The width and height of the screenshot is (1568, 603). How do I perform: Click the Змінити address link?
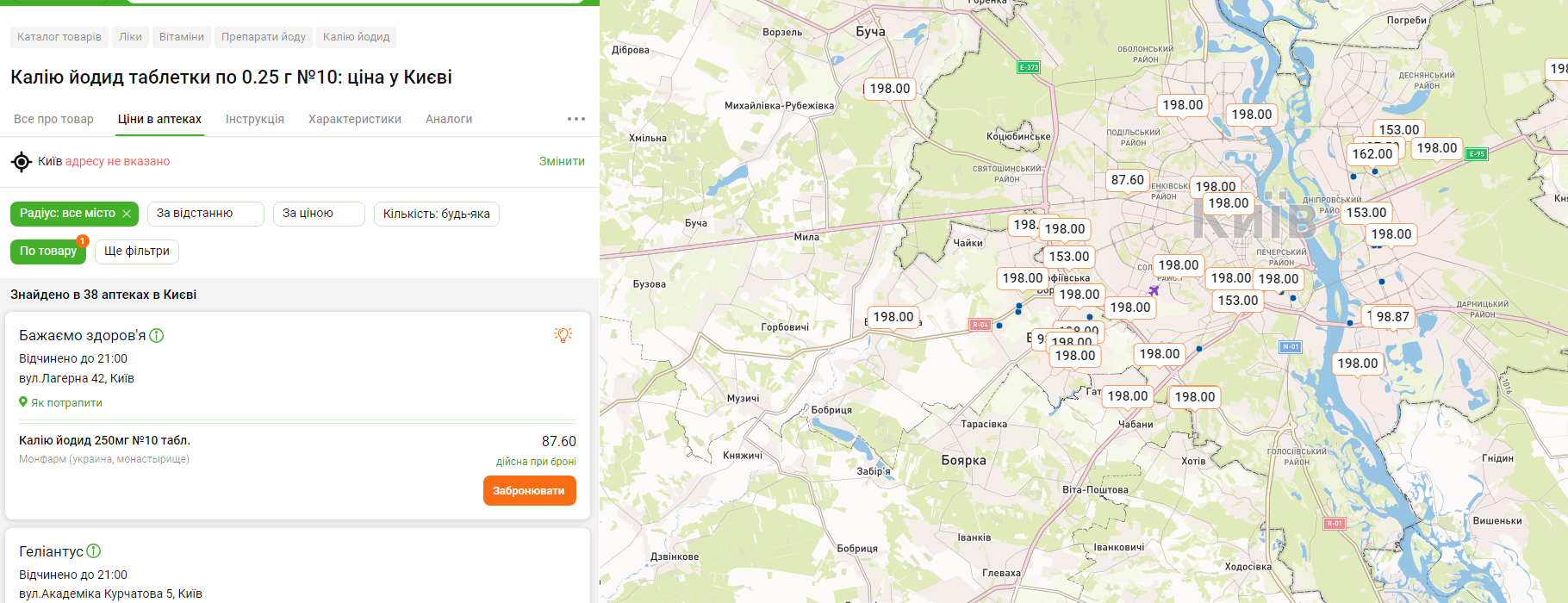tap(562, 161)
